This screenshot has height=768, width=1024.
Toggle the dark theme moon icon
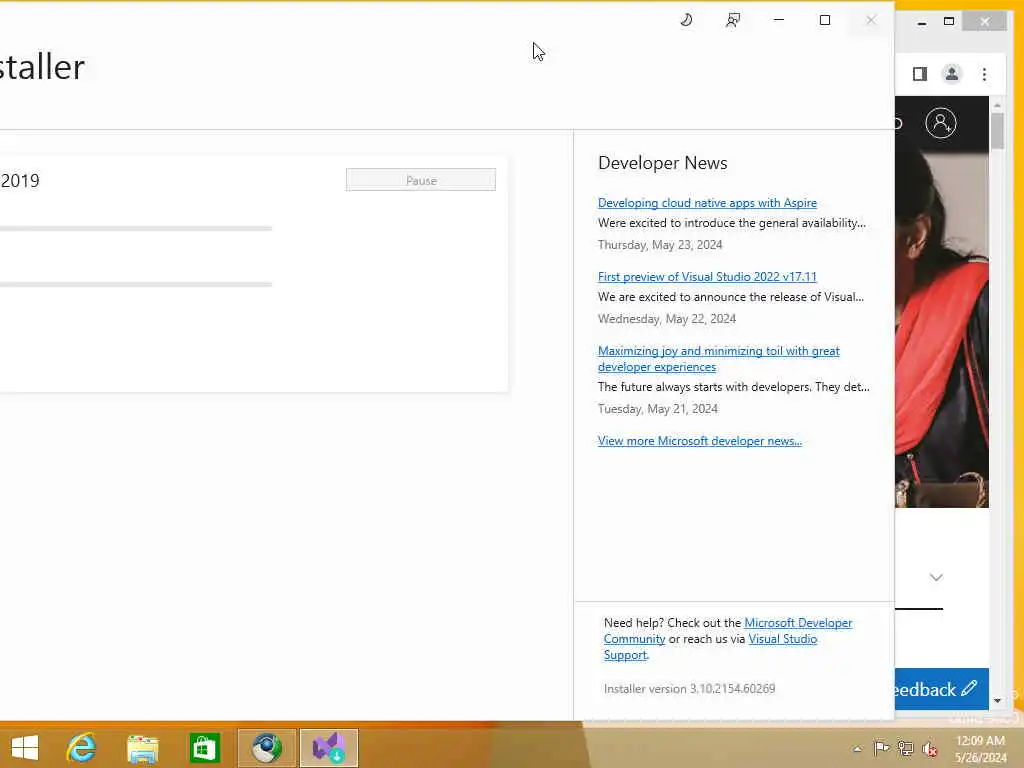click(686, 20)
